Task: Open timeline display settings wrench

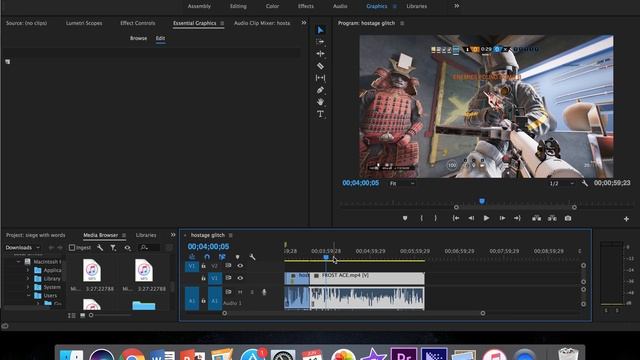Action: (252, 257)
